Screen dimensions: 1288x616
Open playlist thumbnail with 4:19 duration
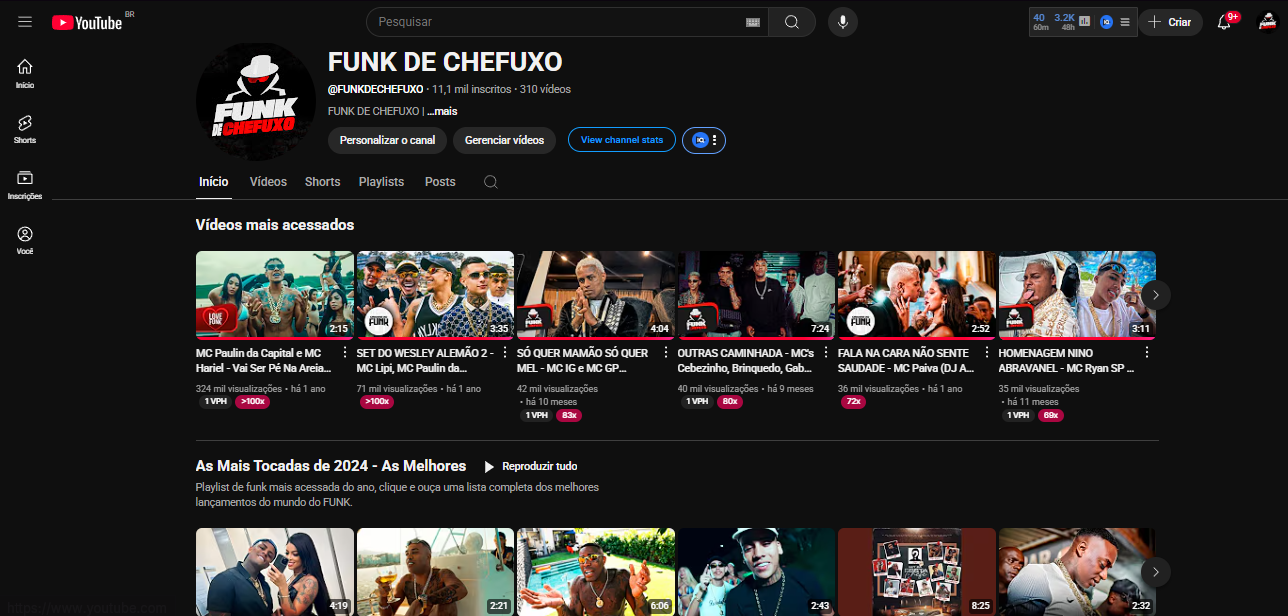point(275,572)
